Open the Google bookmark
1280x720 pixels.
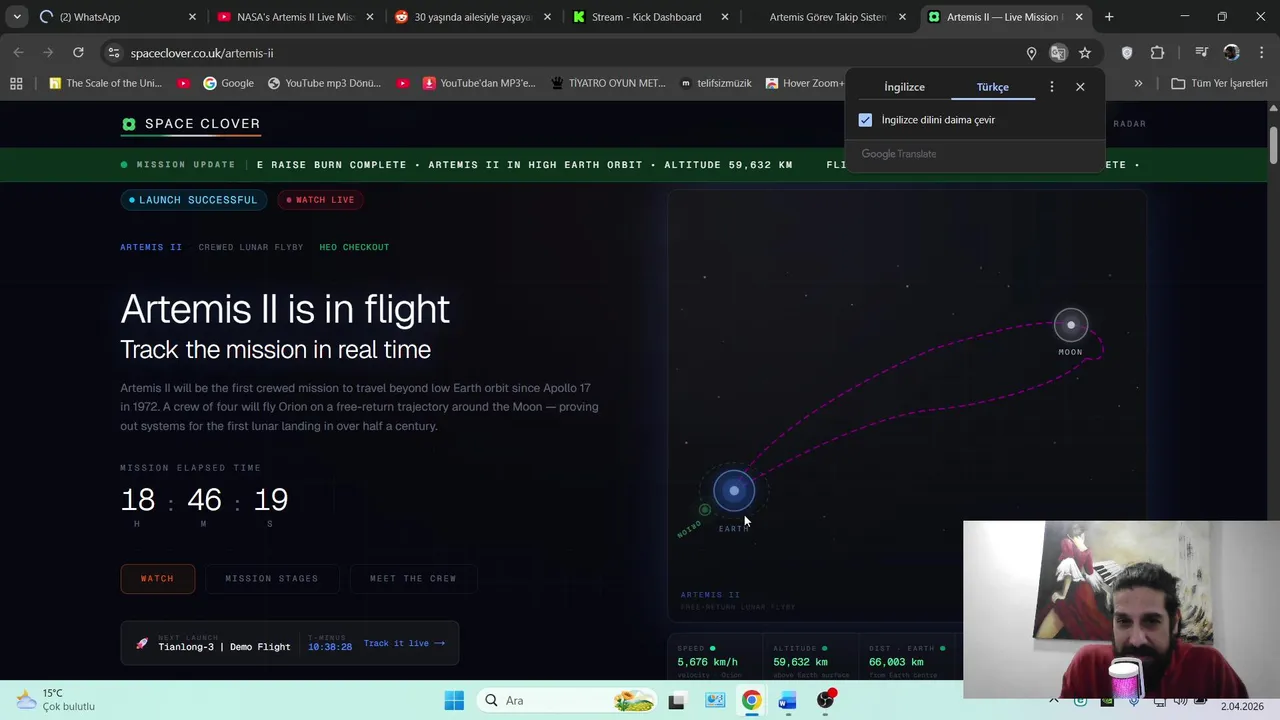click(x=228, y=83)
